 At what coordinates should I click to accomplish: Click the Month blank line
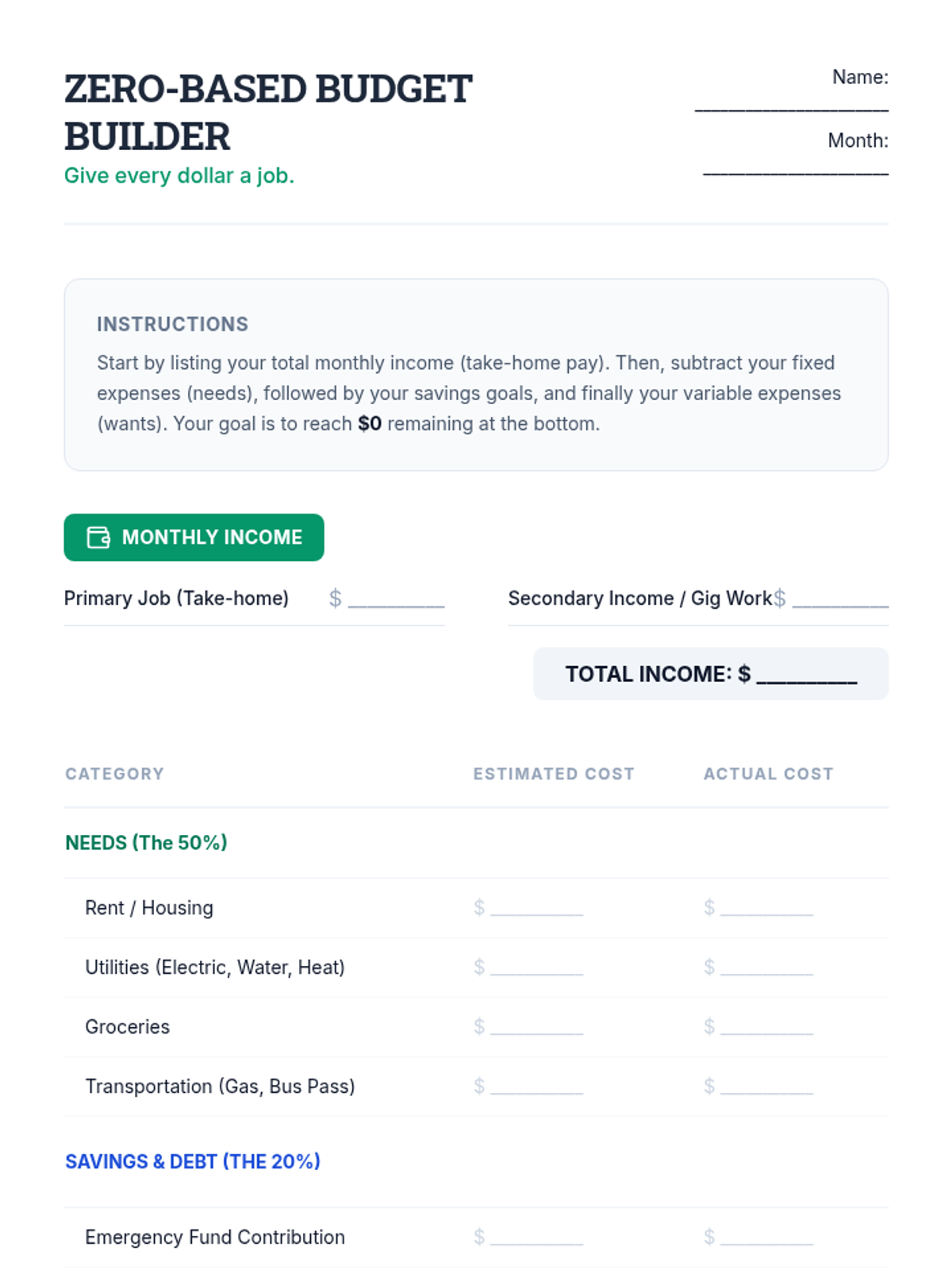[795, 167]
